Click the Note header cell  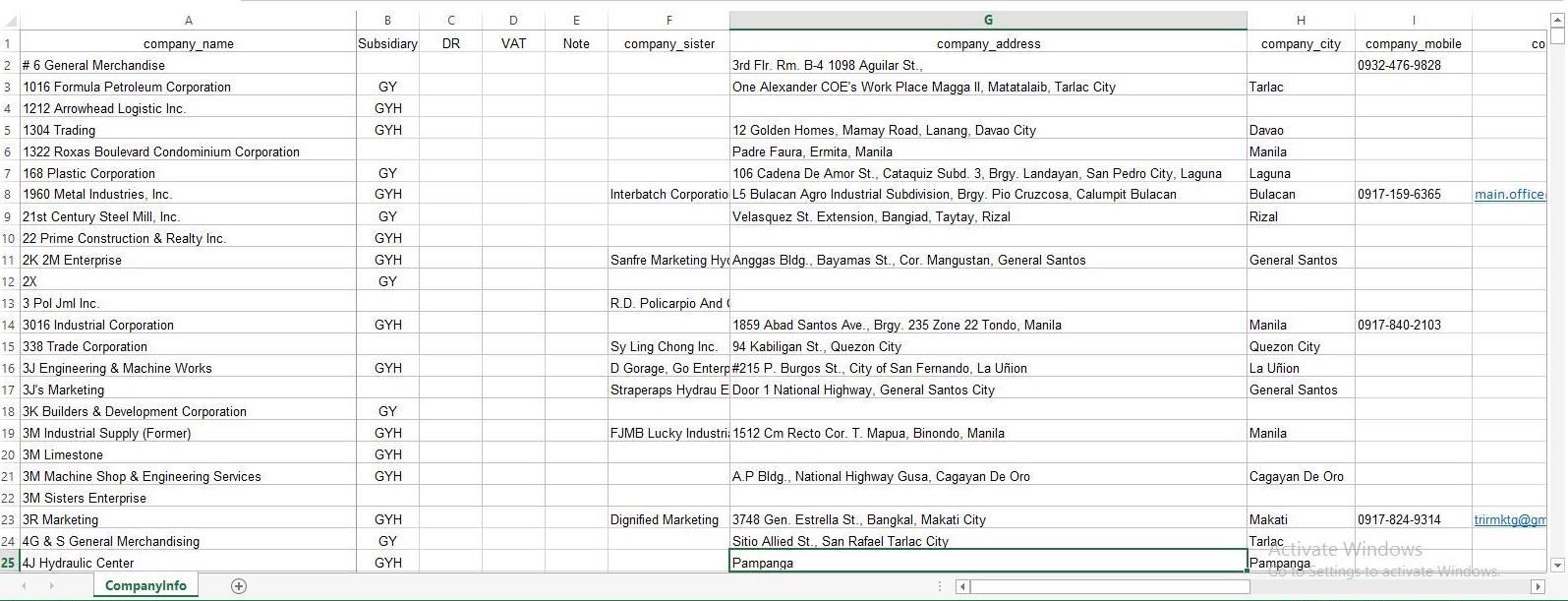click(x=576, y=43)
